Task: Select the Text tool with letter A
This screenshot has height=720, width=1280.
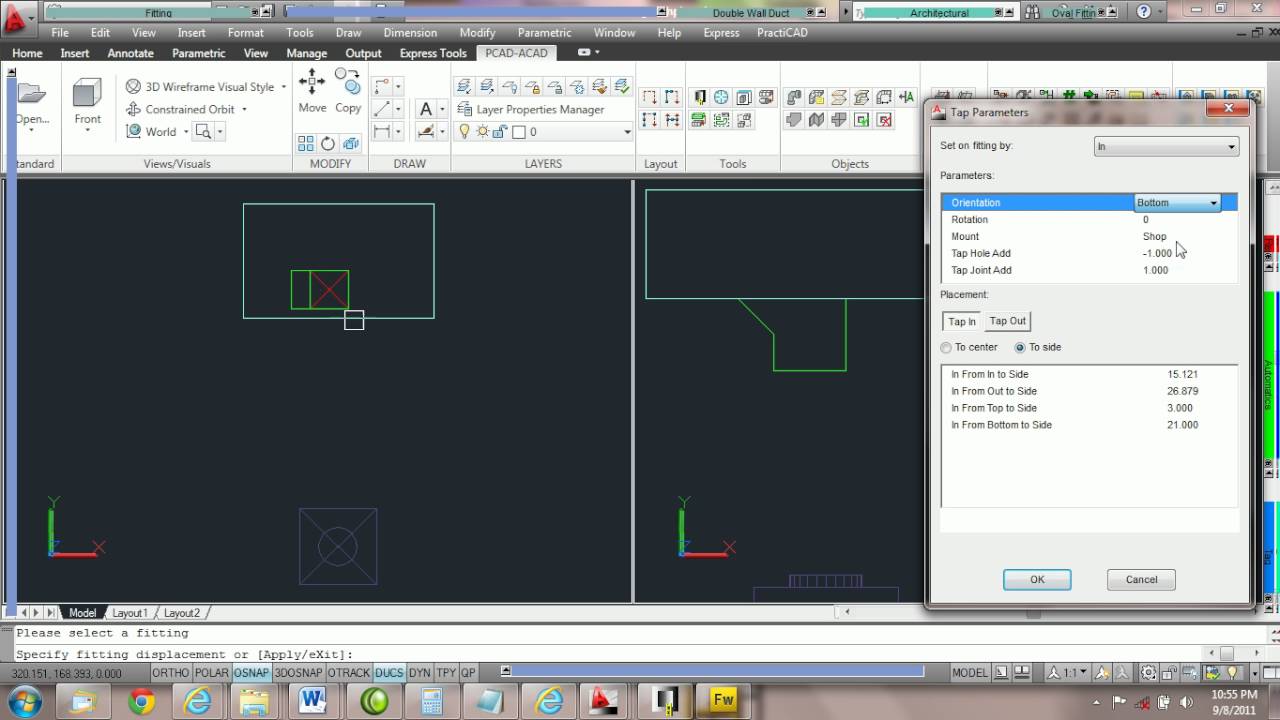Action: (x=426, y=109)
